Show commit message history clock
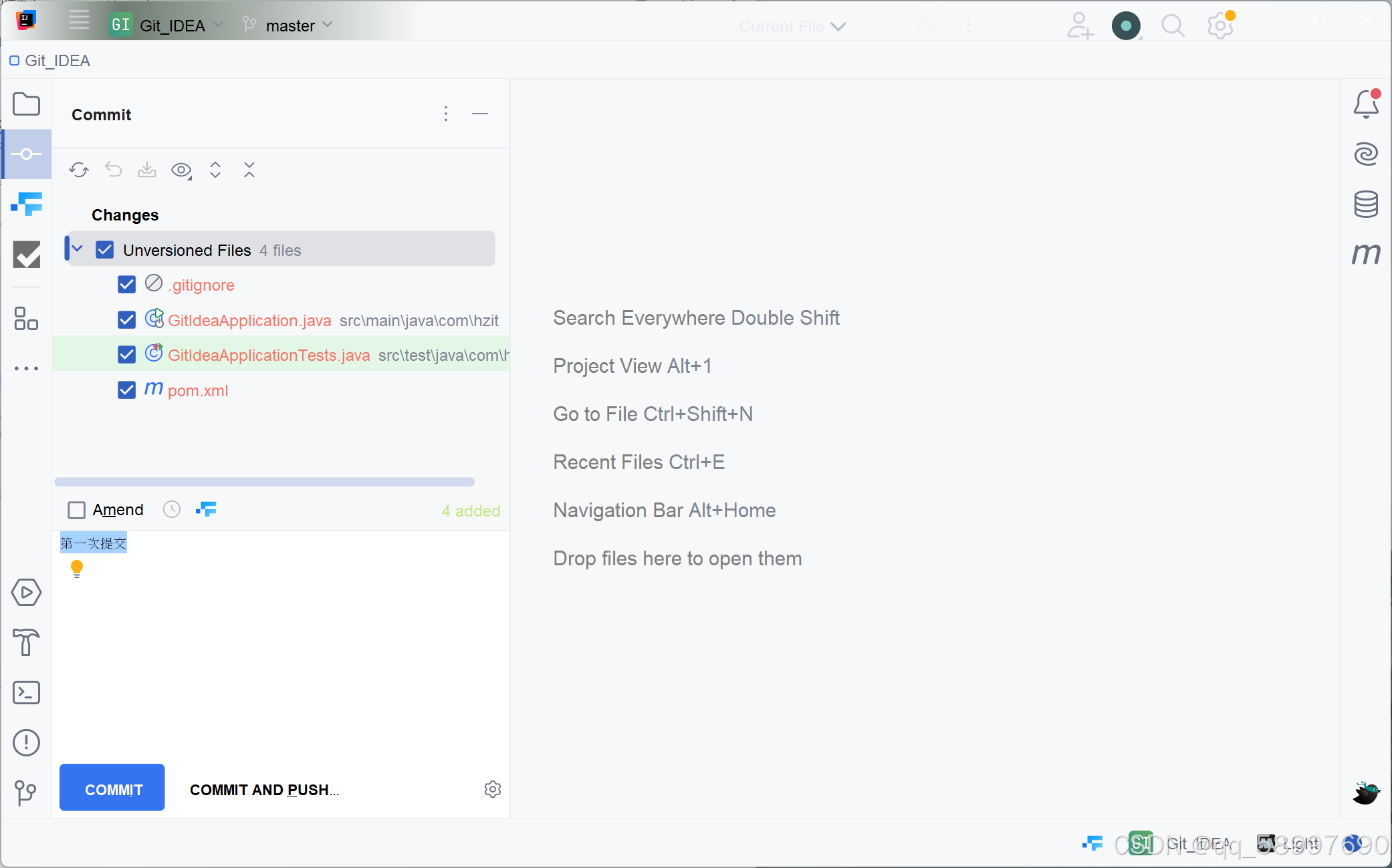 point(172,510)
